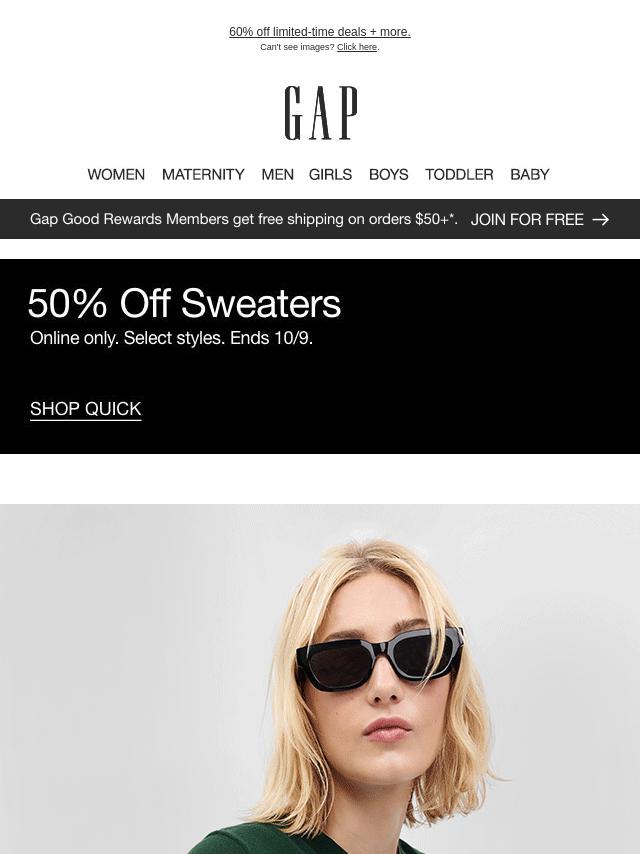Screen dimensions: 640x854
Task: Open the Women category
Action: pos(116,174)
